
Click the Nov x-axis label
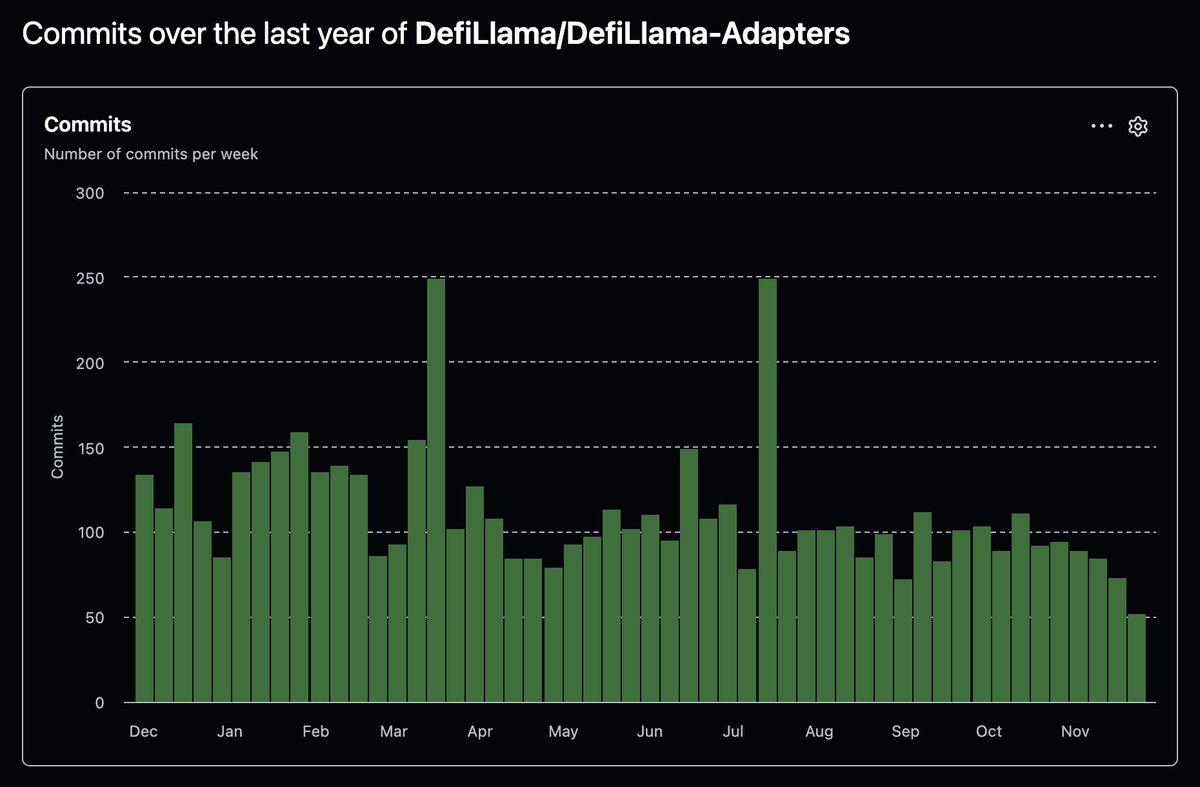coord(1075,732)
